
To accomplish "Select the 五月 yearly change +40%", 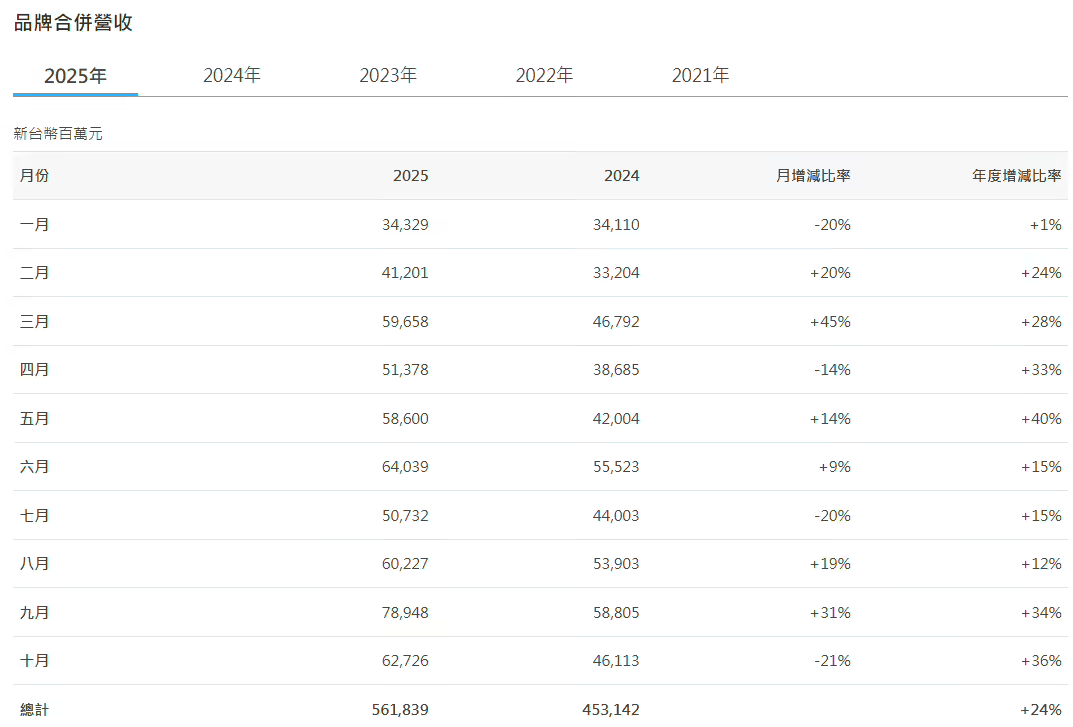I will click(1041, 419).
